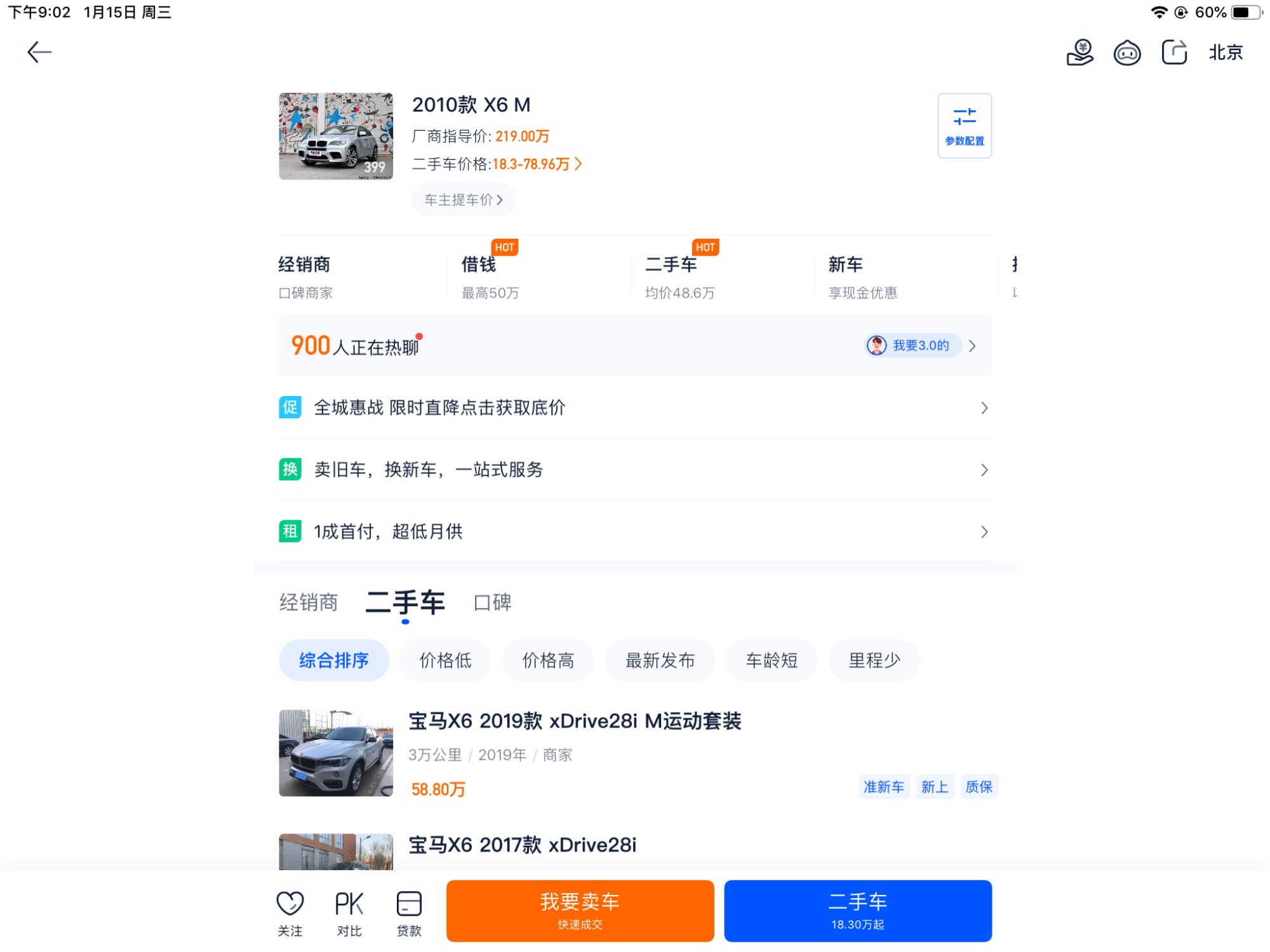Expand 全城惠战 promotion row chevron
Viewport: 1270px width, 952px height.
coord(984,408)
